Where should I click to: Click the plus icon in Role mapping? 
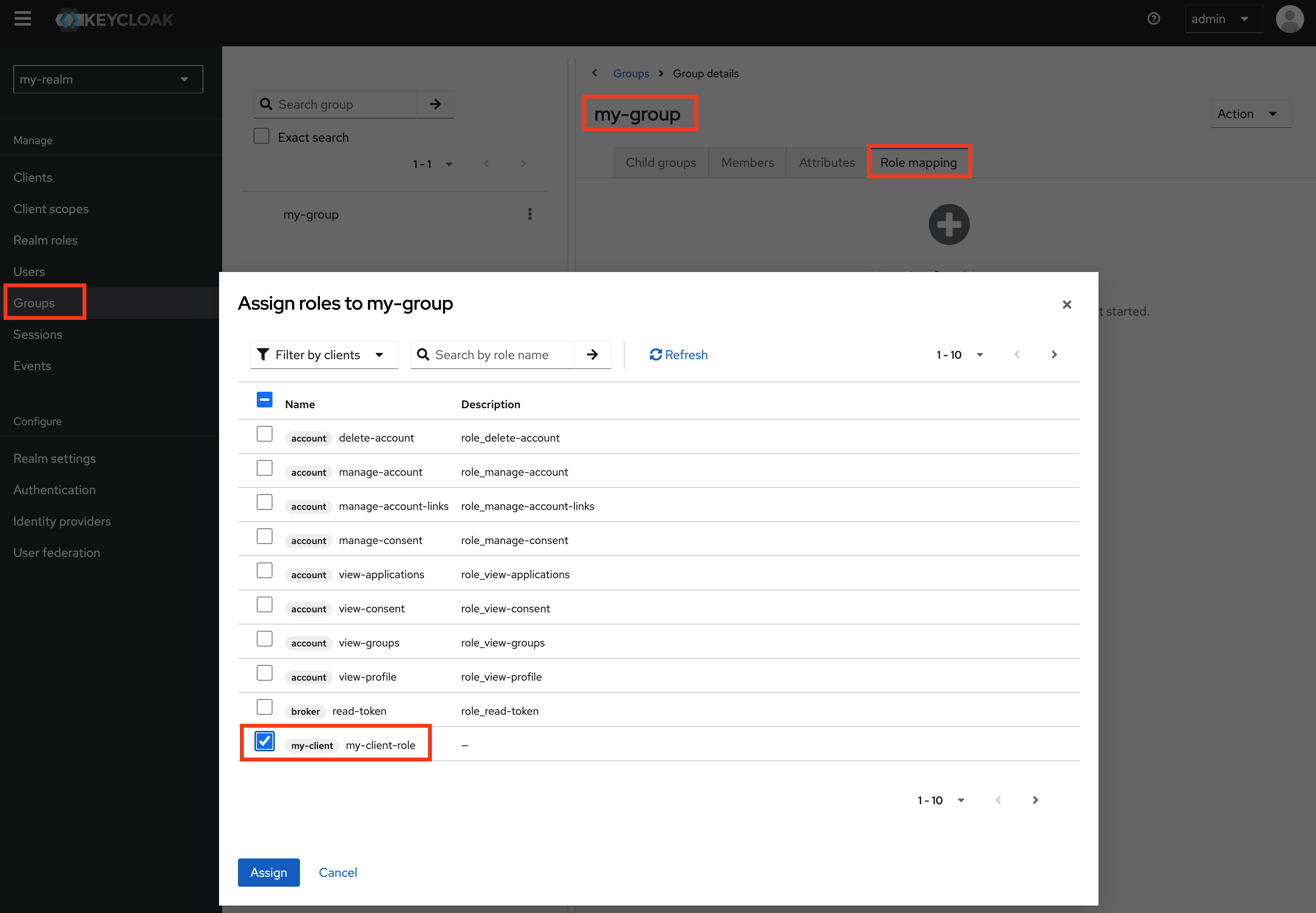(x=949, y=224)
